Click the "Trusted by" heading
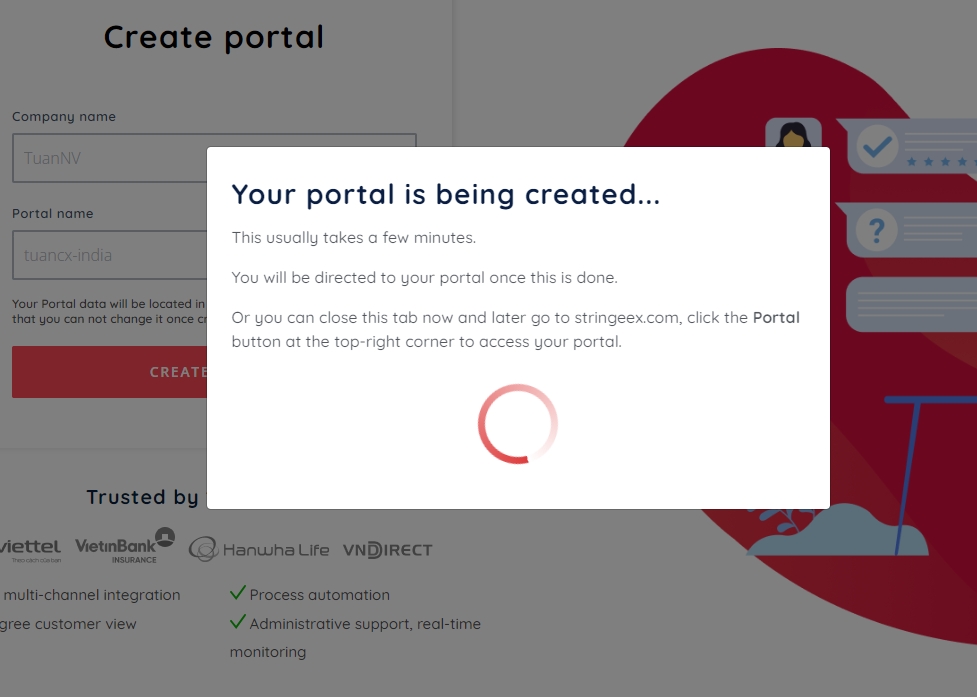This screenshot has width=977, height=697. click(x=142, y=497)
